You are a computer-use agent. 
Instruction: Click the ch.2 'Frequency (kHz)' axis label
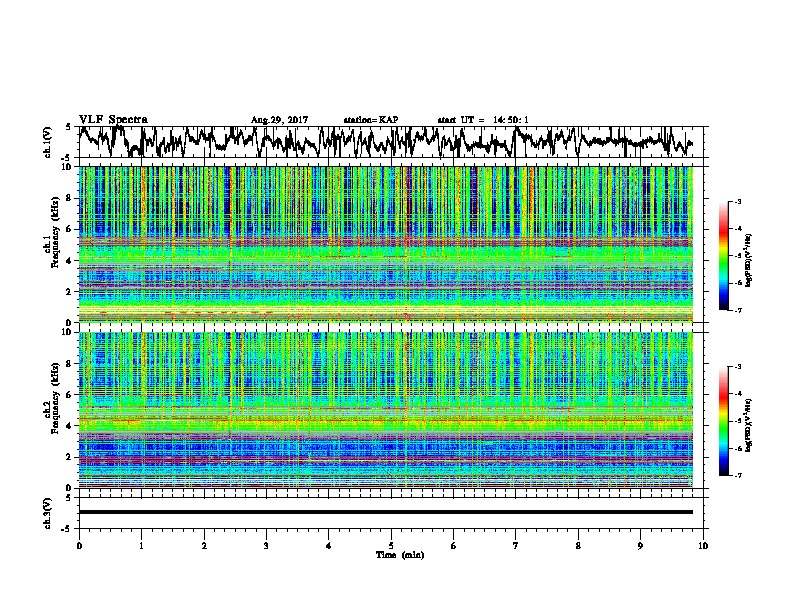55,398
